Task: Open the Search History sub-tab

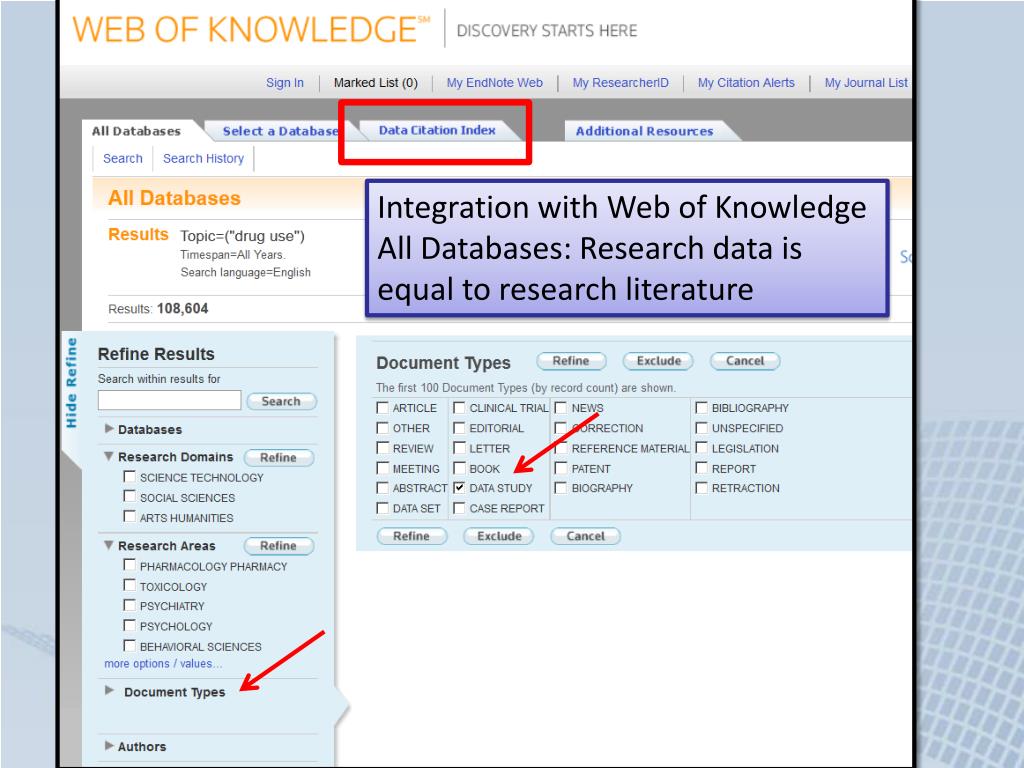Action: 203,158
